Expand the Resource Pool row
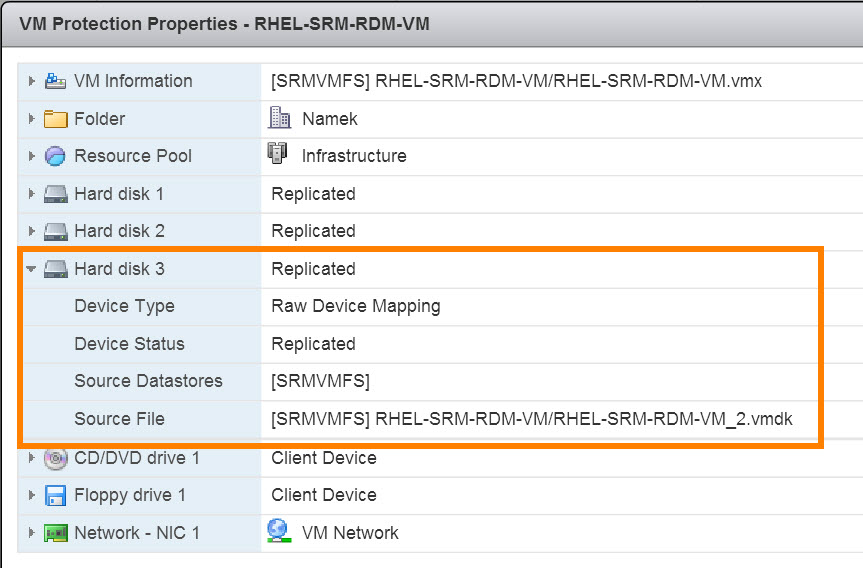 tap(31, 156)
